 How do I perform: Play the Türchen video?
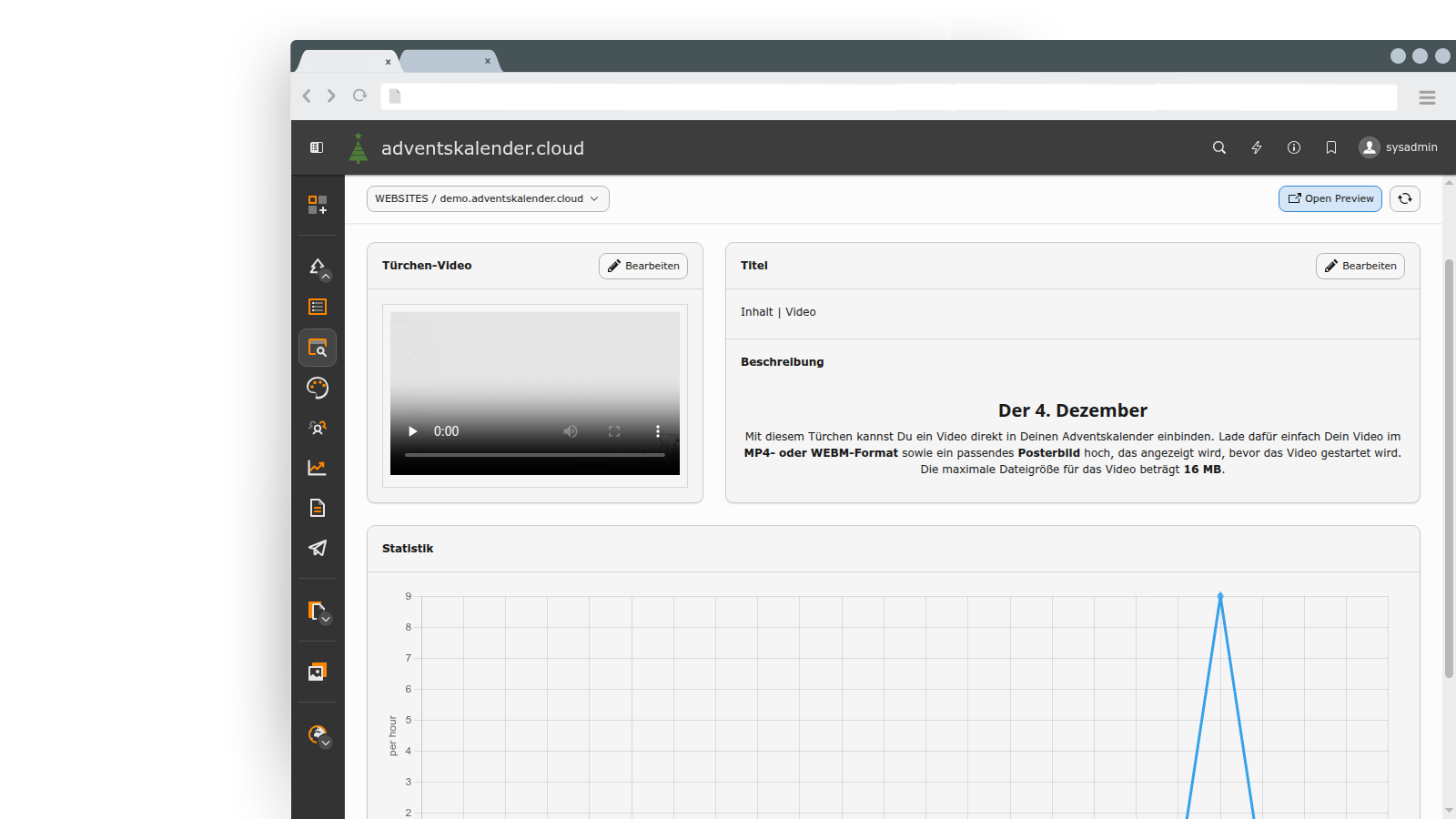click(x=412, y=431)
